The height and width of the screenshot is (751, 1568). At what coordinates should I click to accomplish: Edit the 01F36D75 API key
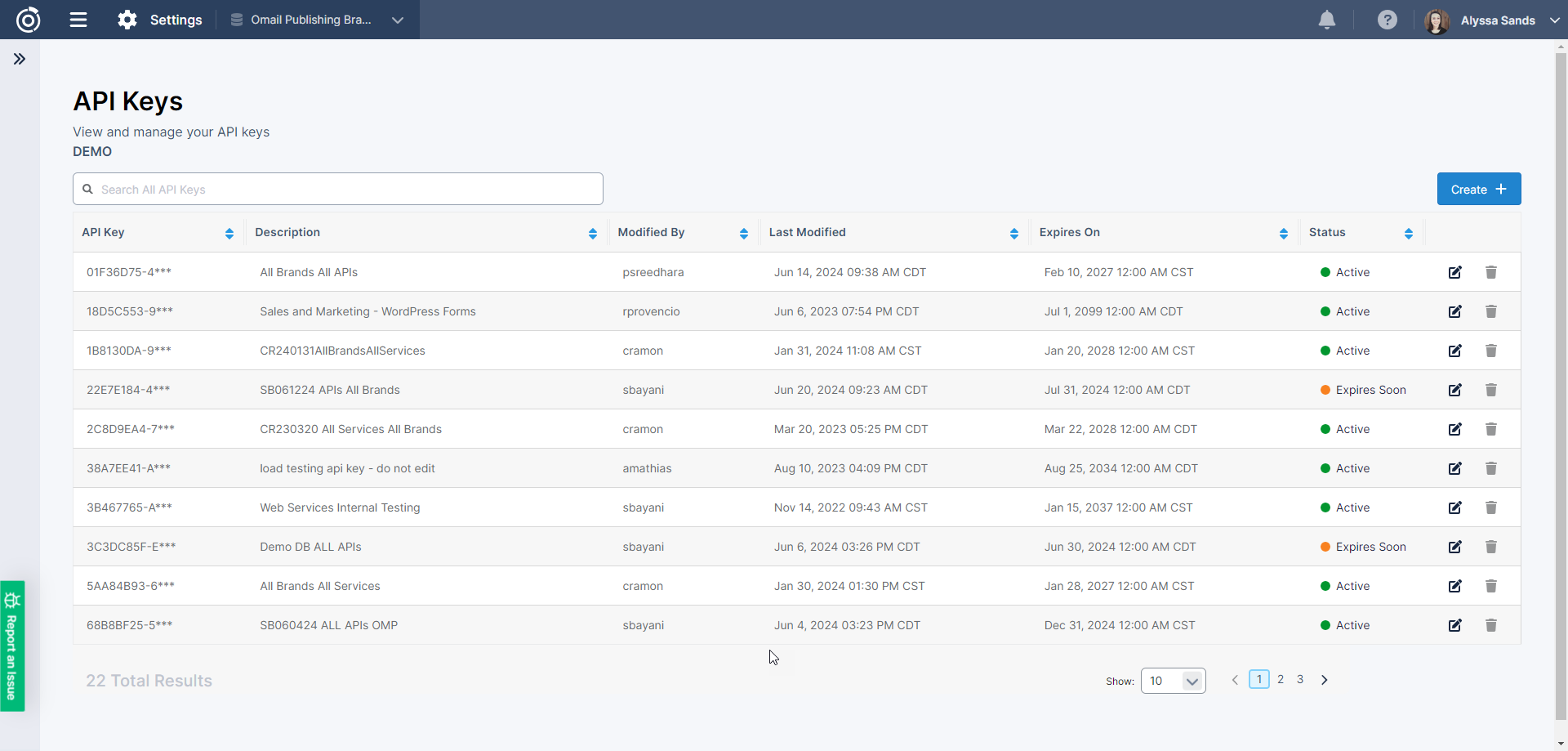[x=1454, y=272]
